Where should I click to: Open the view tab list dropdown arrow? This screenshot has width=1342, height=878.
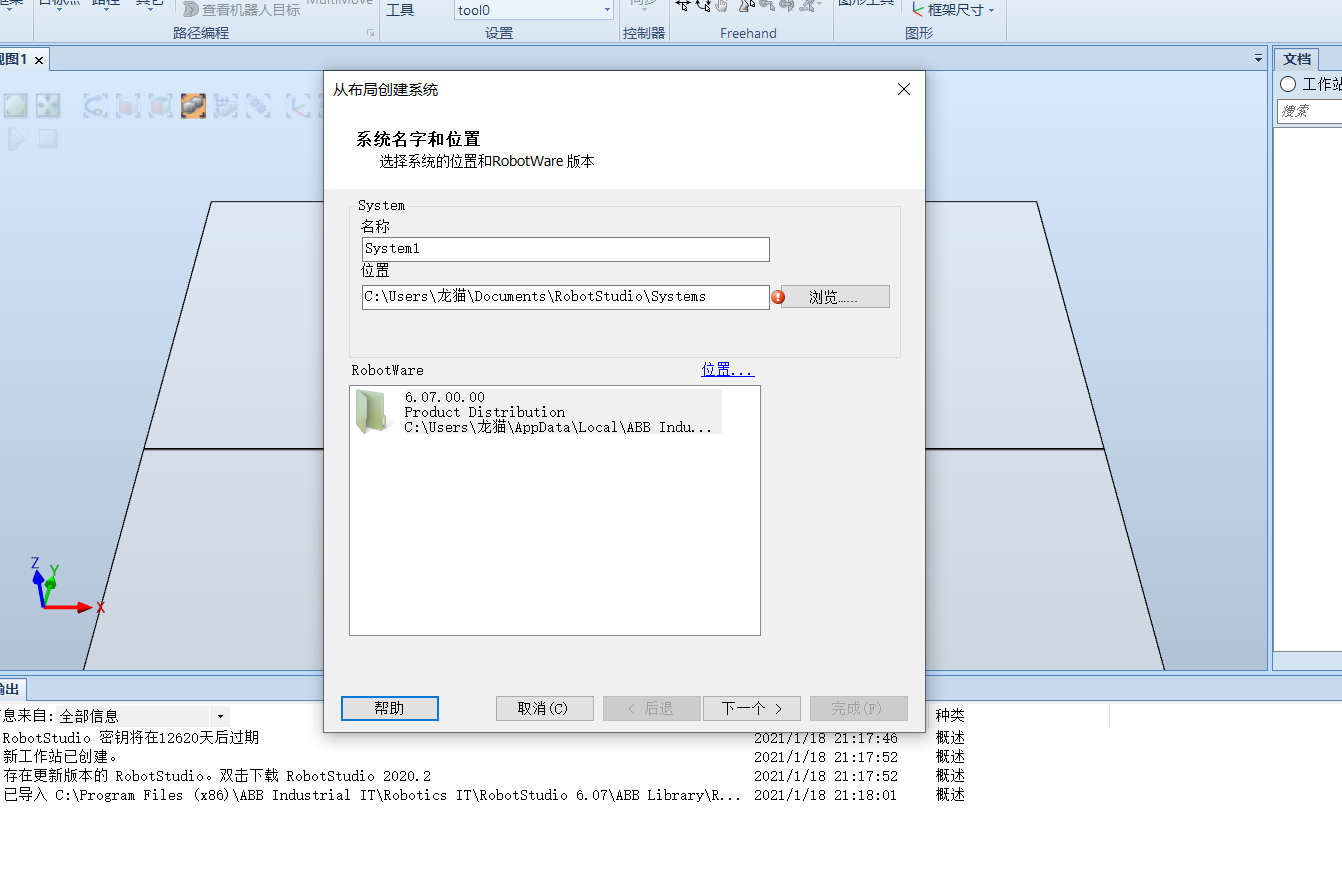tap(1258, 59)
